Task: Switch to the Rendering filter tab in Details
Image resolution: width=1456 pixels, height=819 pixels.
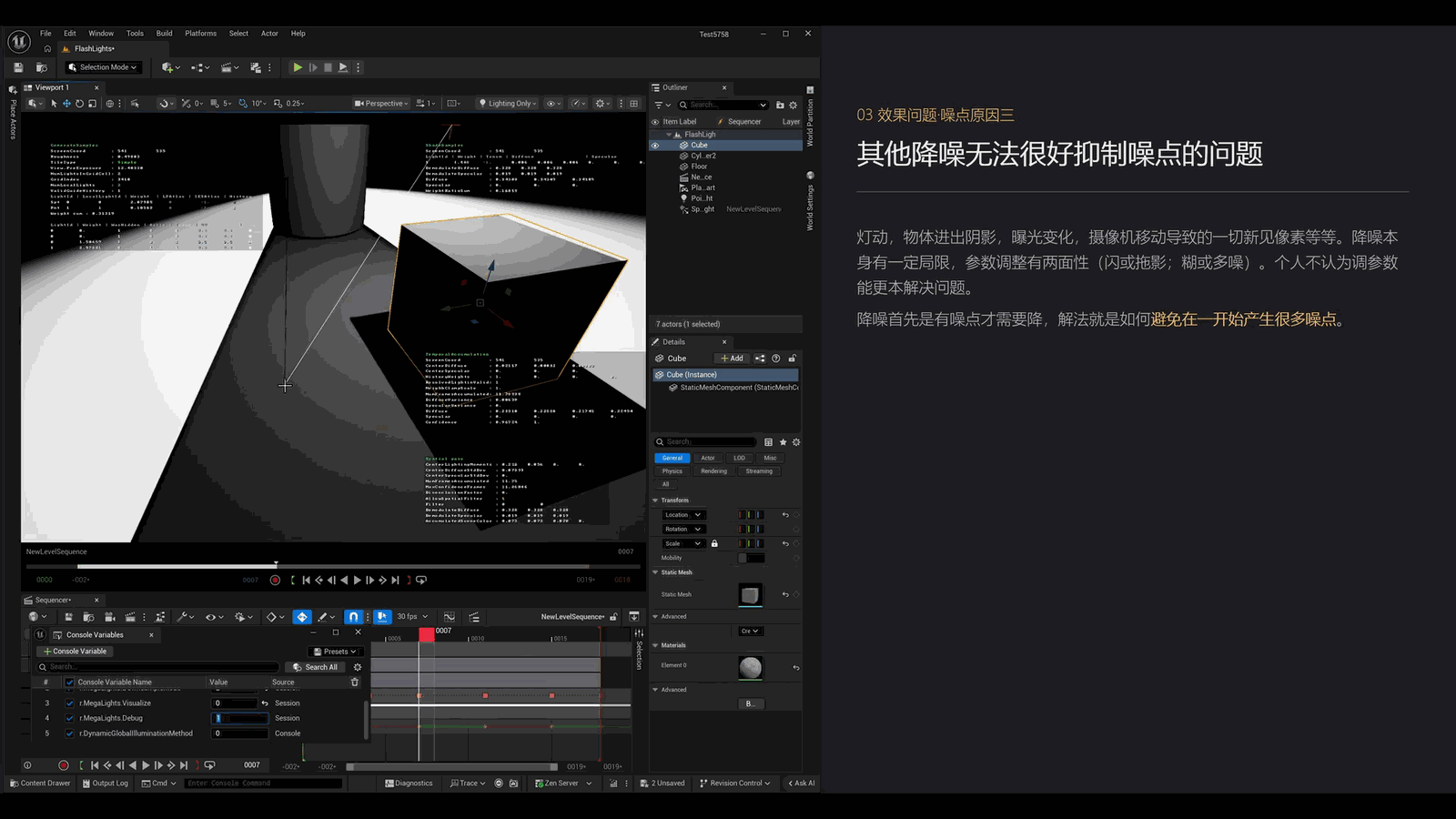Action: pyautogui.click(x=713, y=471)
